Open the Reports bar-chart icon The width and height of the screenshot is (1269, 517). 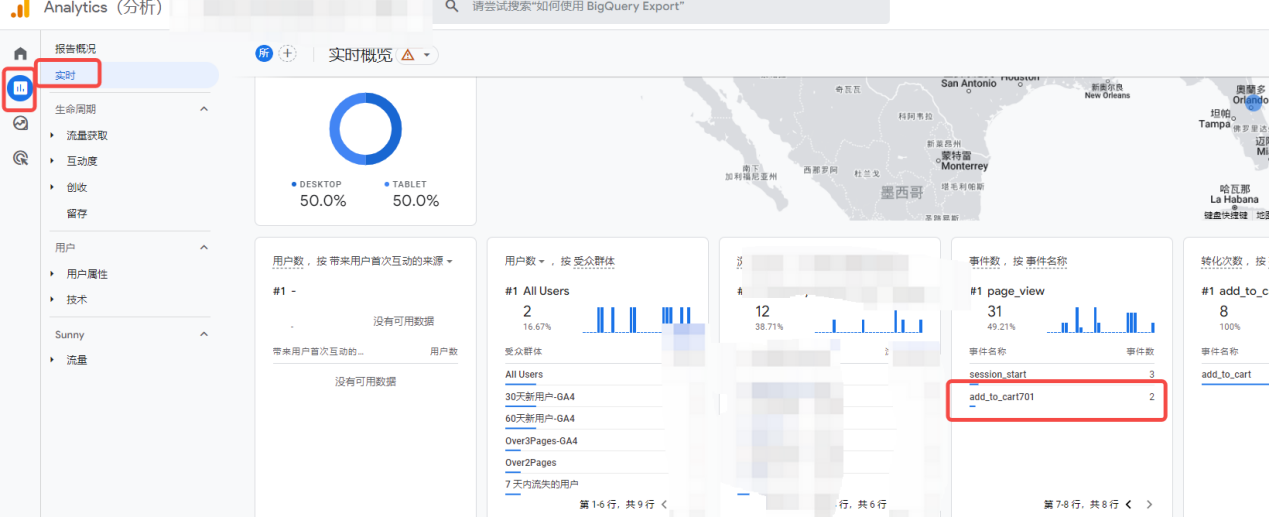(20, 88)
